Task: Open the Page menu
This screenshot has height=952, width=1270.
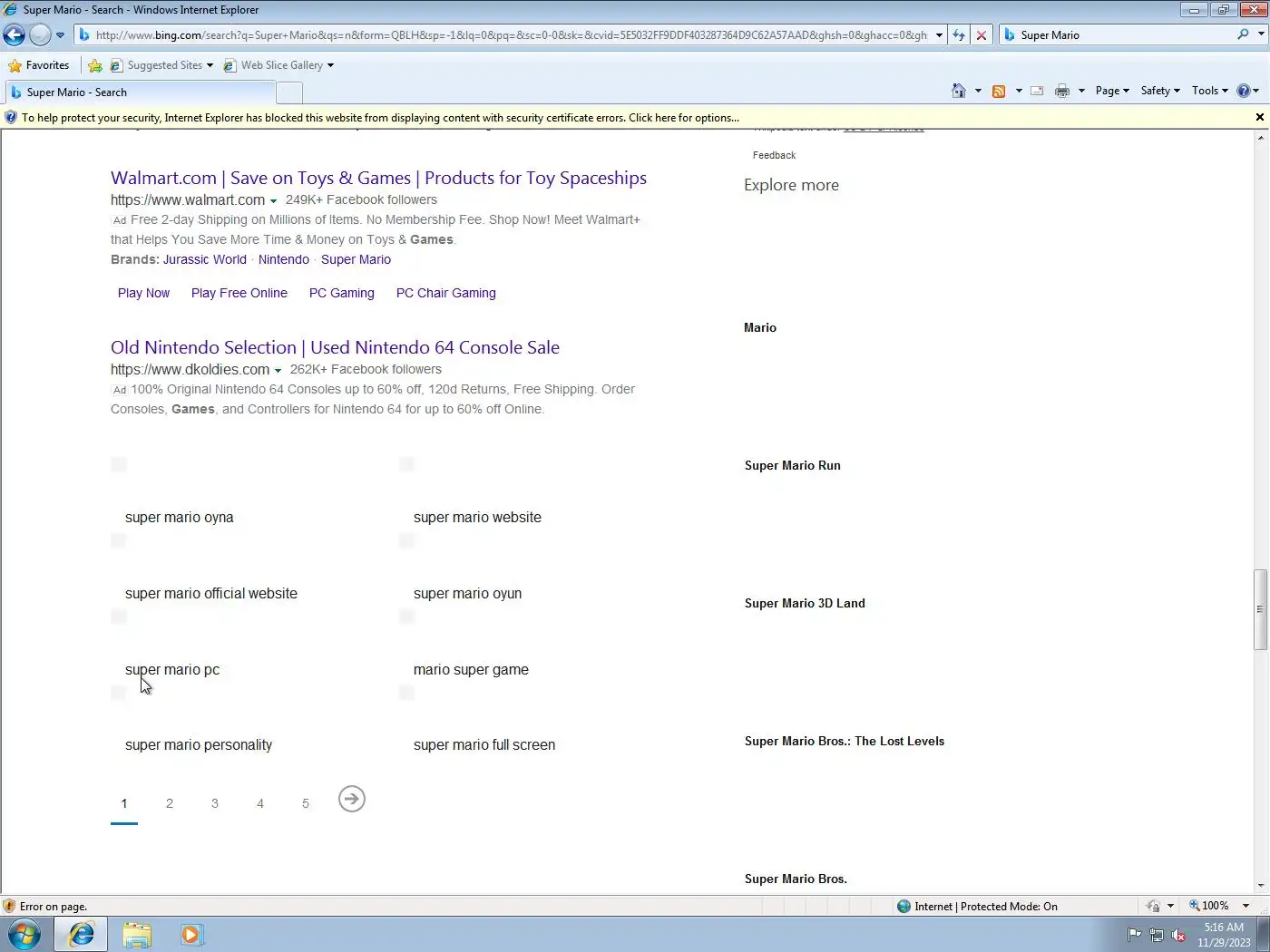Action: click(1112, 91)
